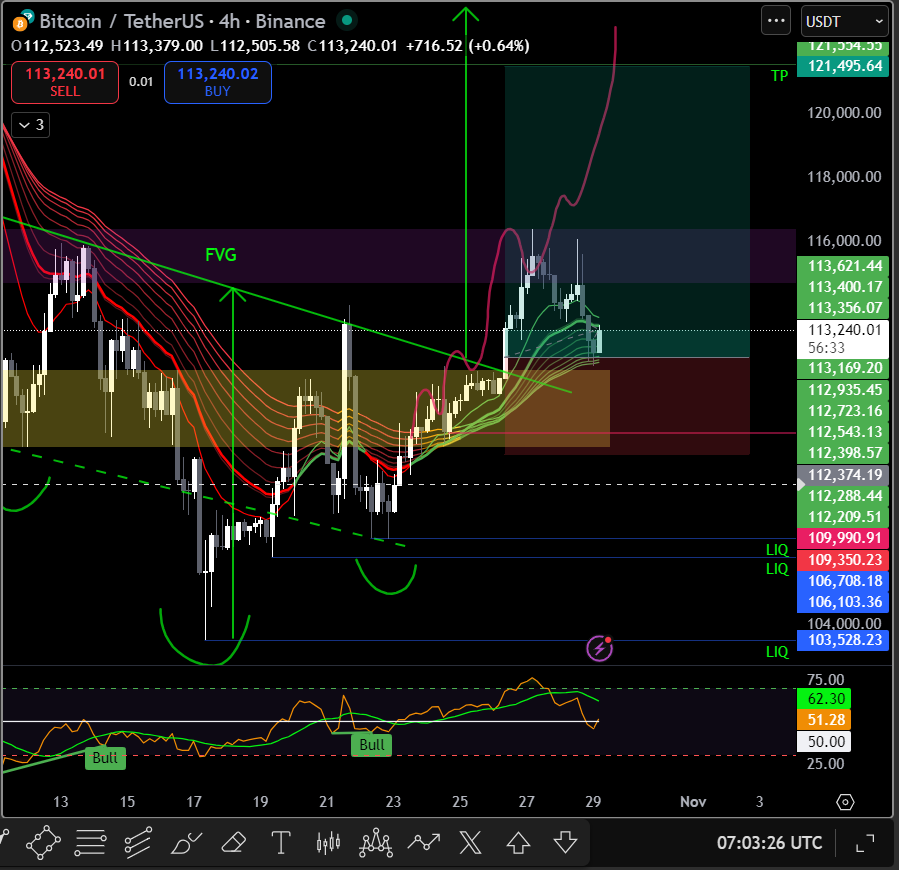Select the Arrow Down marker tool
Image resolution: width=899 pixels, height=870 pixels.
[565, 842]
